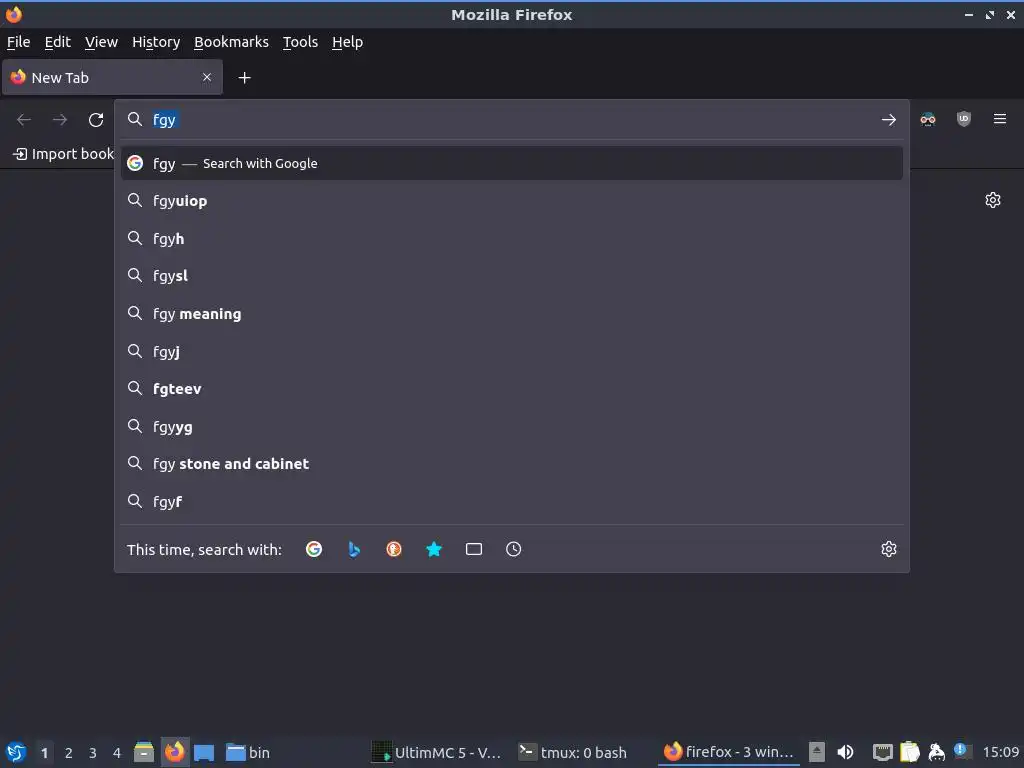Screen dimensions: 1024x768
Task: Open the Tools menu
Action: point(300,42)
